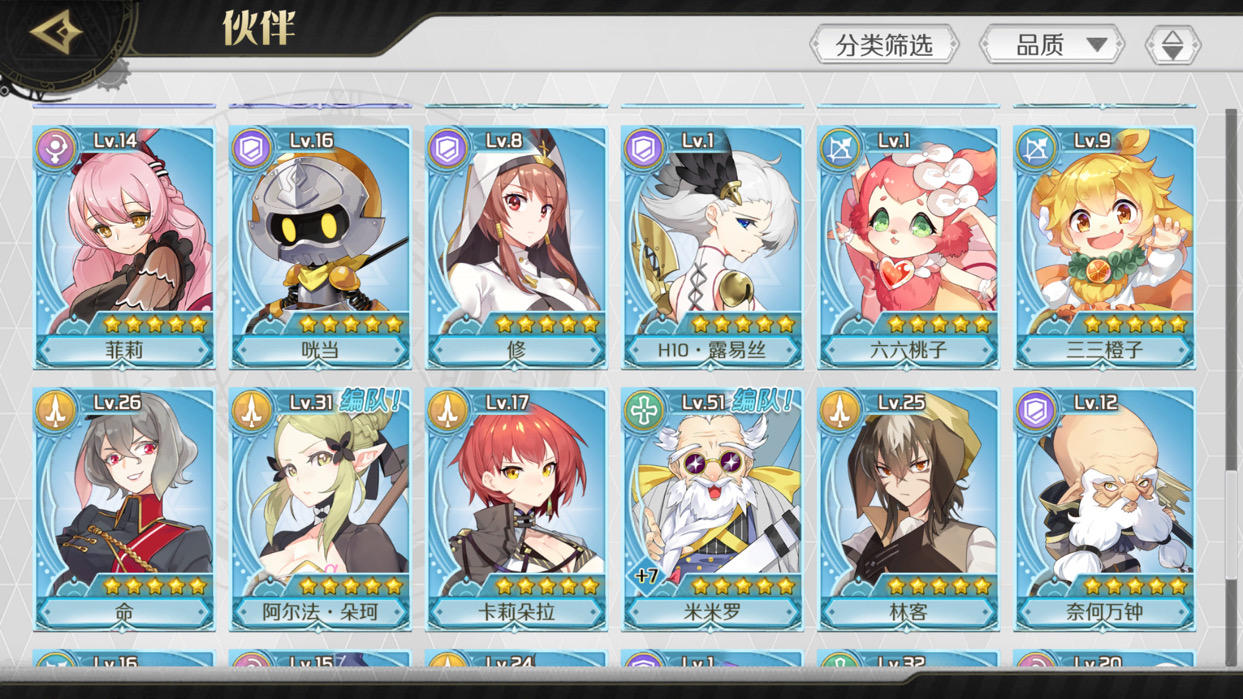Image resolution: width=1243 pixels, height=699 pixels.
Task: Click the shield icon on 奈何万钟's card
Action: coord(1036,411)
